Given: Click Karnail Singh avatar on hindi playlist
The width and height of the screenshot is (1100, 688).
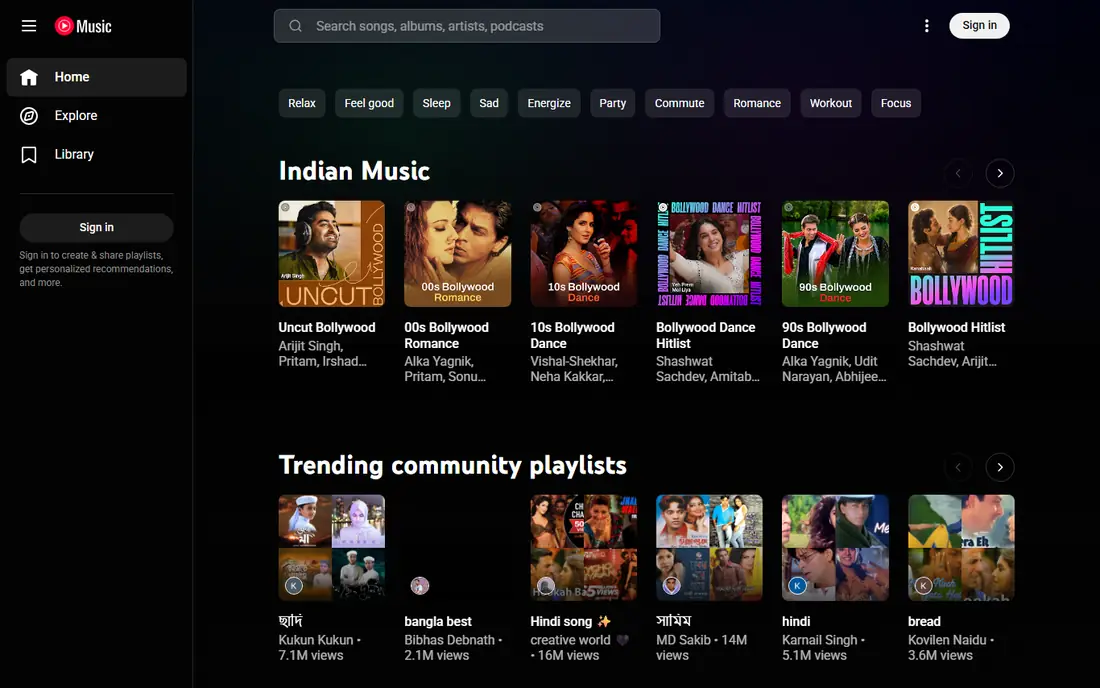Looking at the screenshot, I should click(798, 586).
